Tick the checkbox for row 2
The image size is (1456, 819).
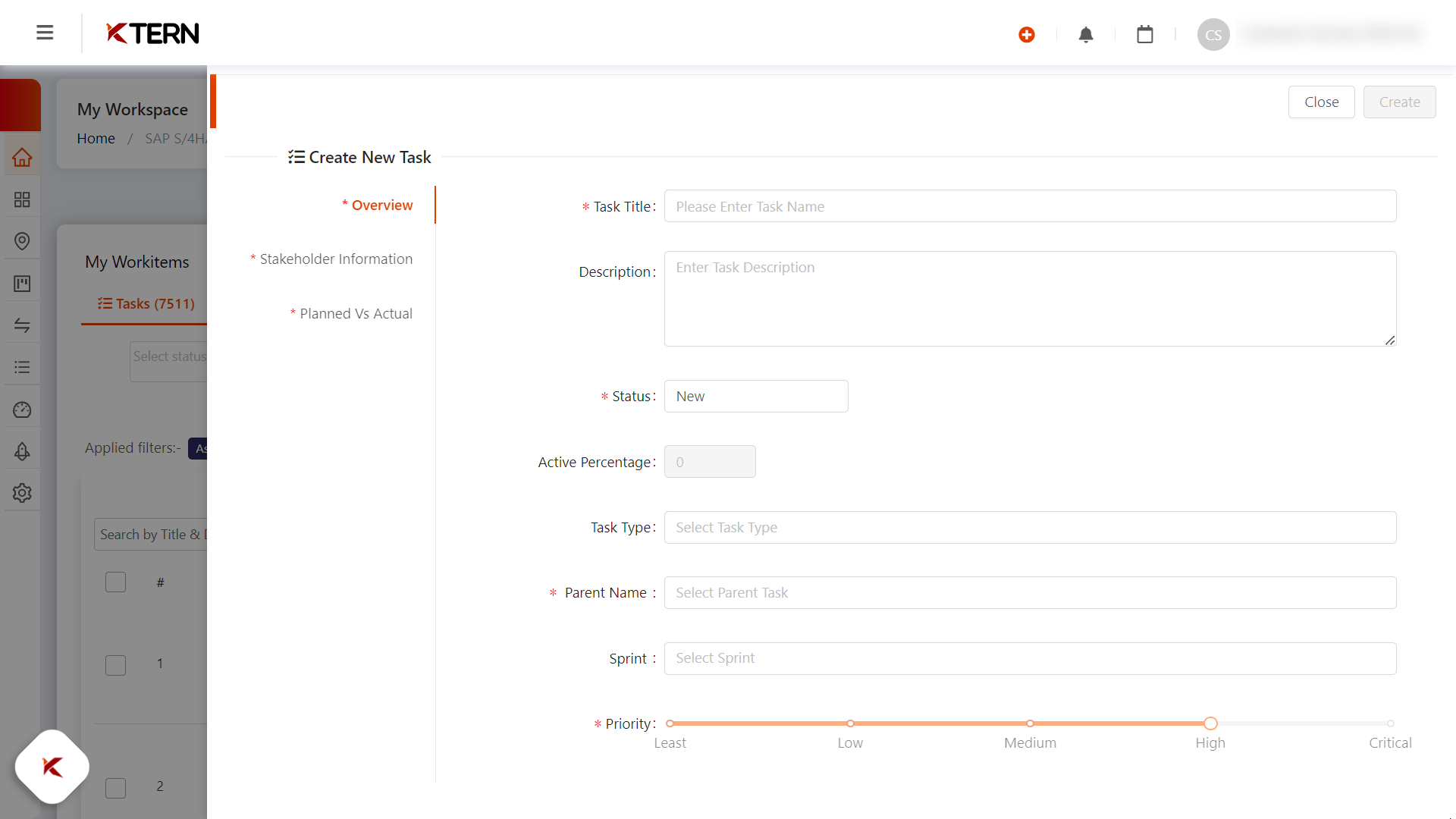click(115, 788)
